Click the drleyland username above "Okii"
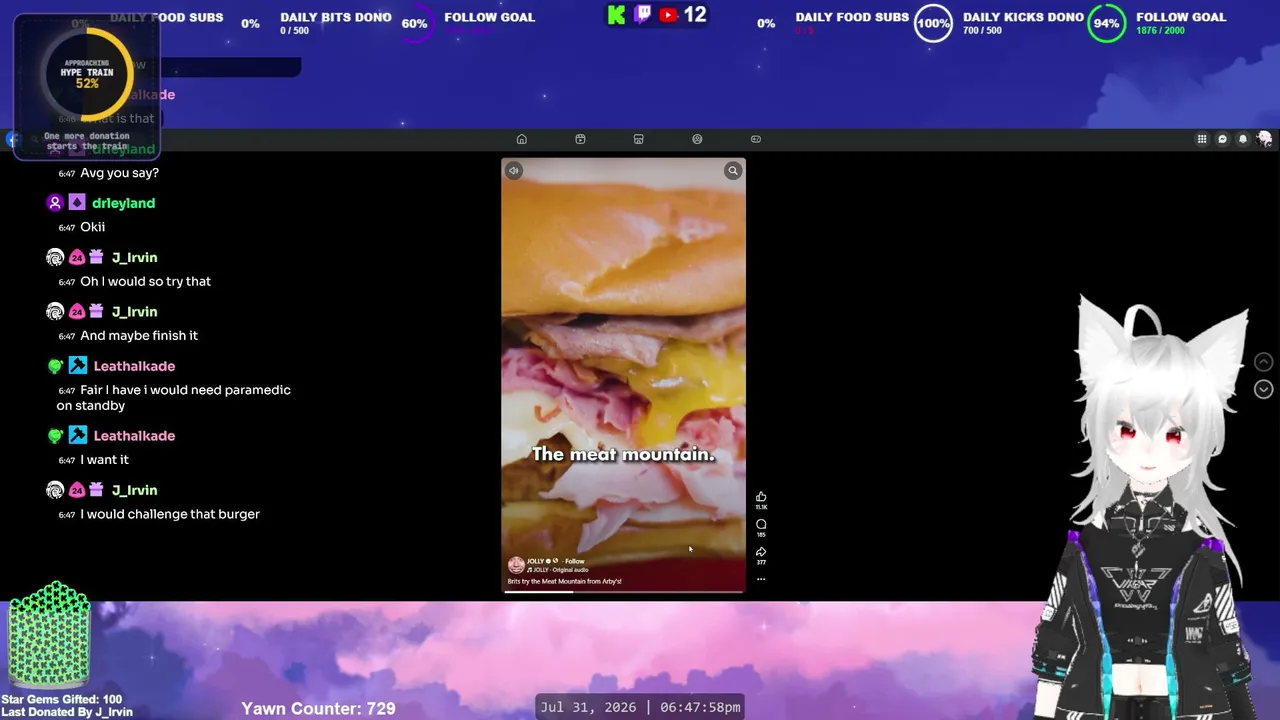The width and height of the screenshot is (1280, 720). point(123,203)
